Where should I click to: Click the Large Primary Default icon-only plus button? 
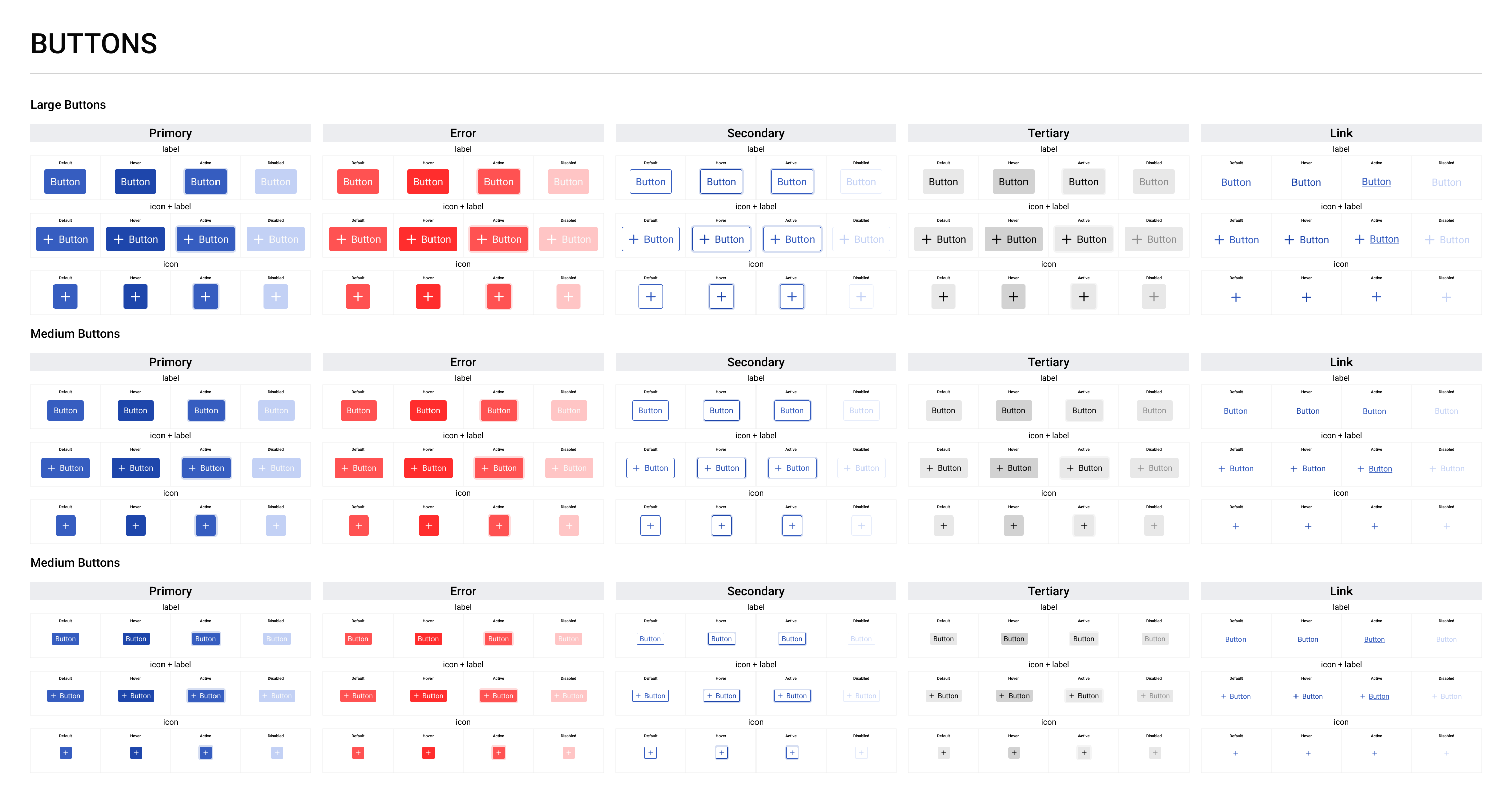(65, 297)
